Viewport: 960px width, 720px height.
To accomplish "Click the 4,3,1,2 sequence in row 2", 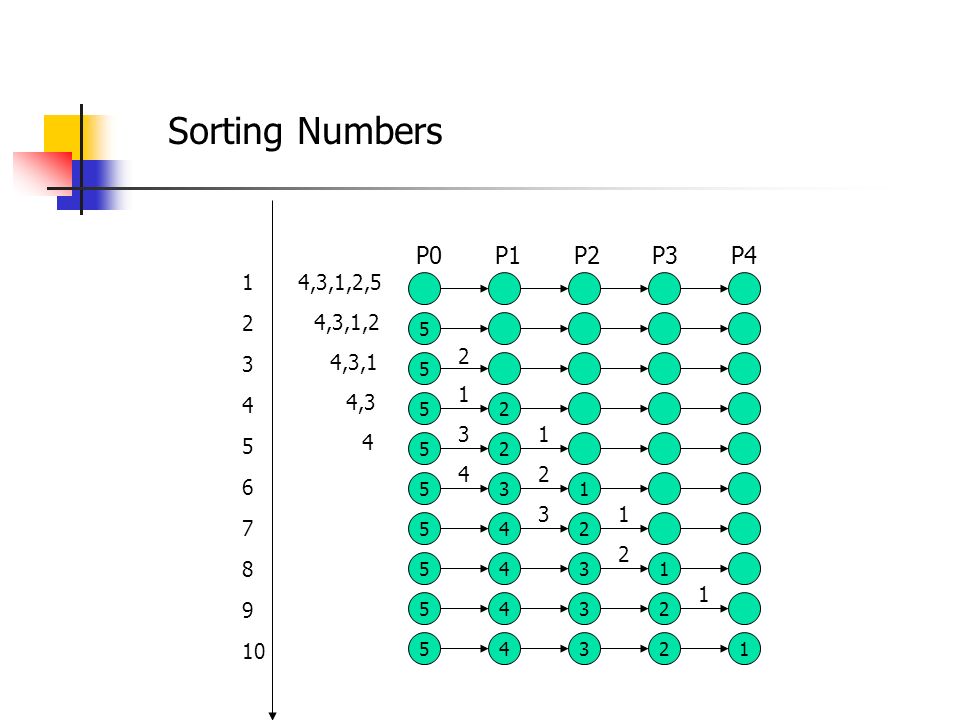I will (x=347, y=323).
